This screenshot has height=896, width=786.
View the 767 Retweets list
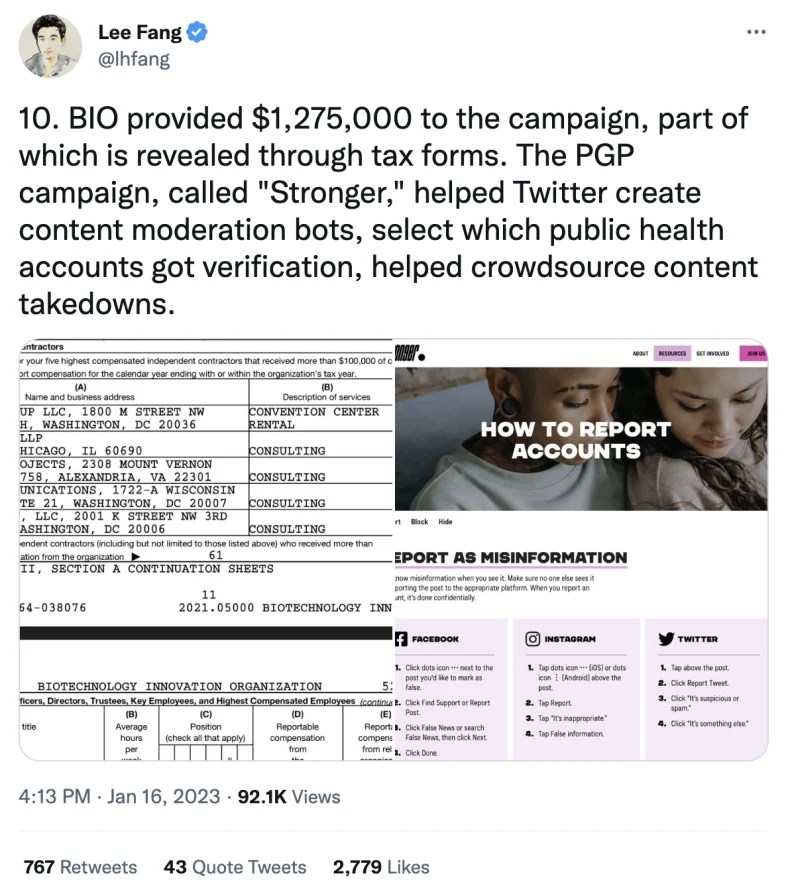(x=80, y=867)
